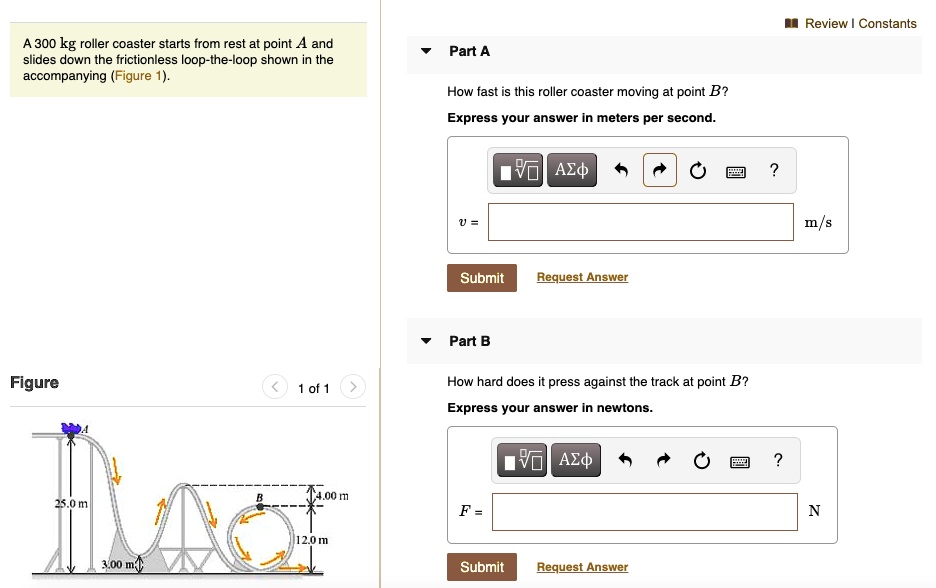Image resolution: width=936 pixels, height=588 pixels.
Task: Open the Greek symbols ΑΣφ palette in Part A
Action: (x=572, y=170)
